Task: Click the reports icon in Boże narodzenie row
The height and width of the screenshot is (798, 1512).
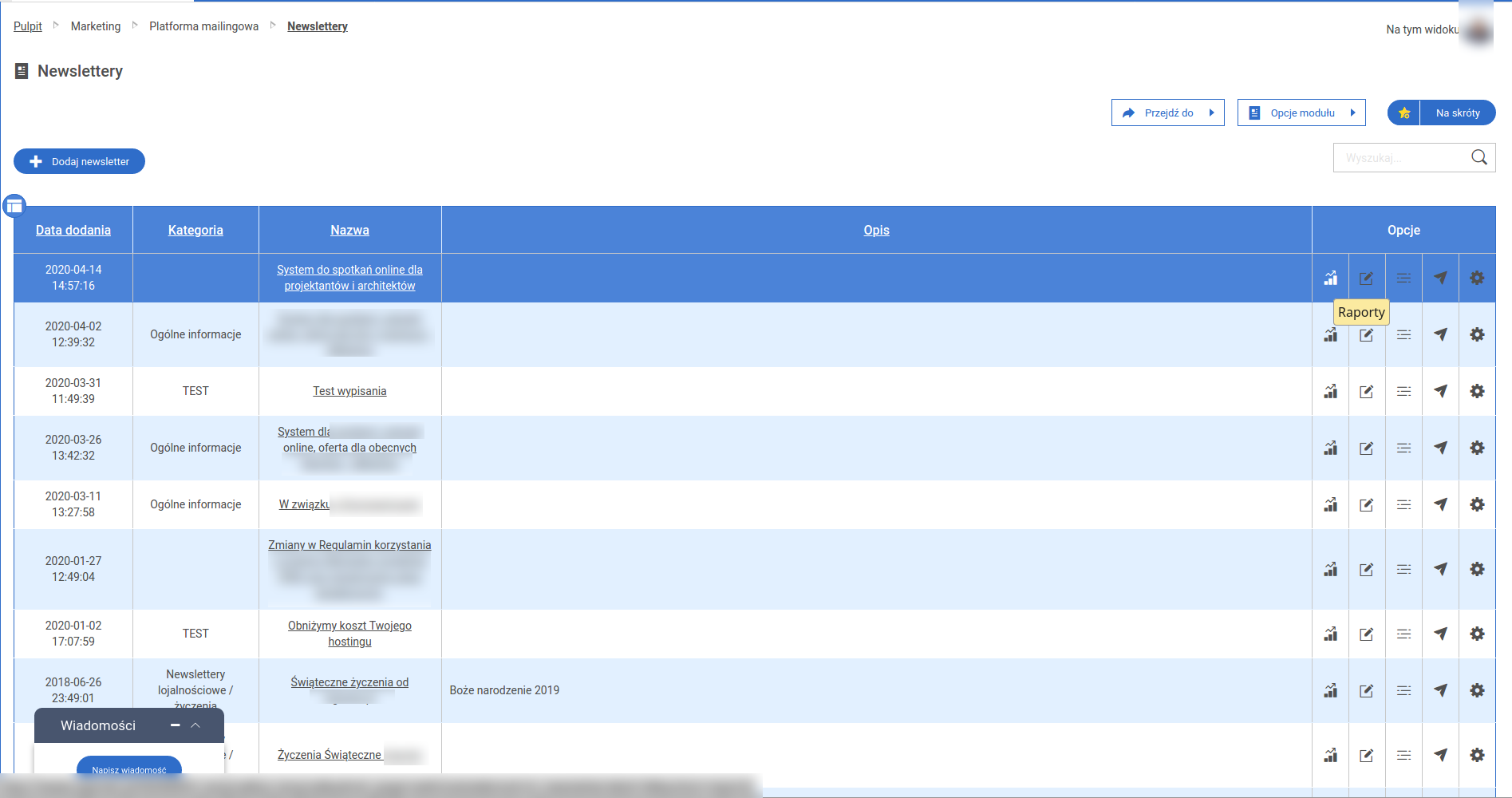Action: [x=1330, y=690]
